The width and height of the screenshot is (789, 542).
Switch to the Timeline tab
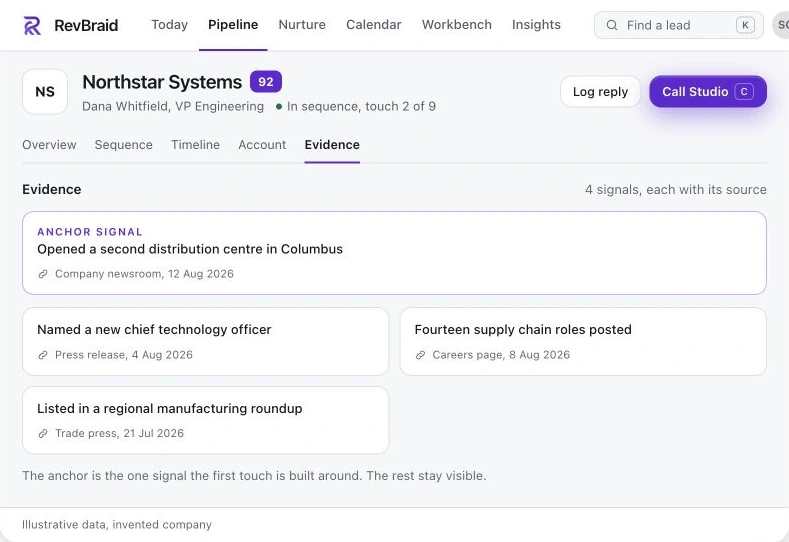[x=195, y=145]
